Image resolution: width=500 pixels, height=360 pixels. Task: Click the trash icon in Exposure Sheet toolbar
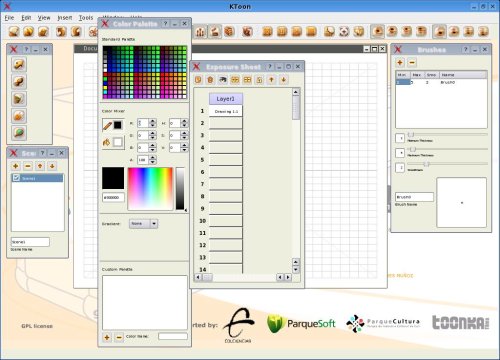pyautogui.click(x=210, y=80)
